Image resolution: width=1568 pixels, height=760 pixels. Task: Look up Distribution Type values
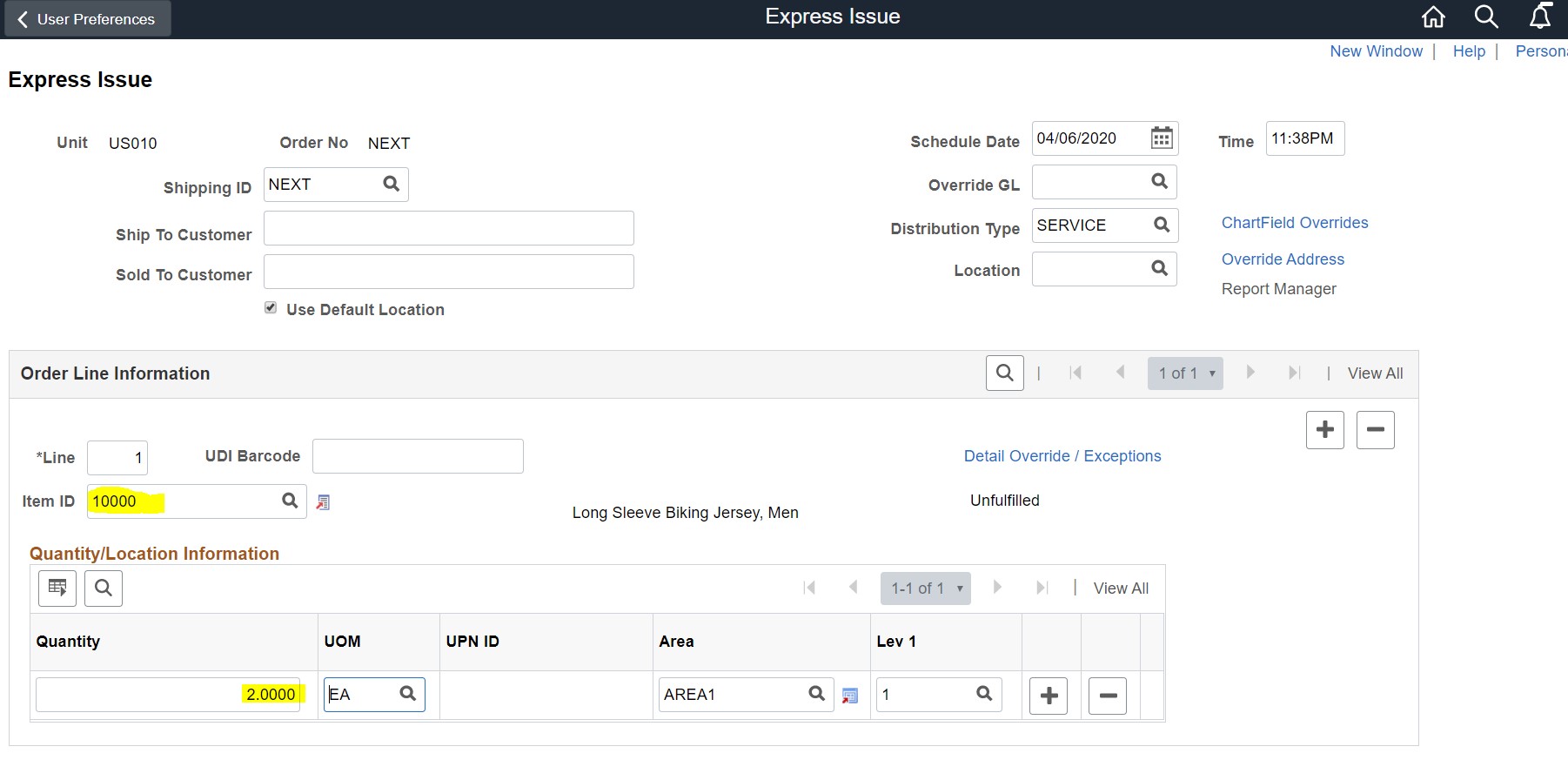tap(1162, 225)
